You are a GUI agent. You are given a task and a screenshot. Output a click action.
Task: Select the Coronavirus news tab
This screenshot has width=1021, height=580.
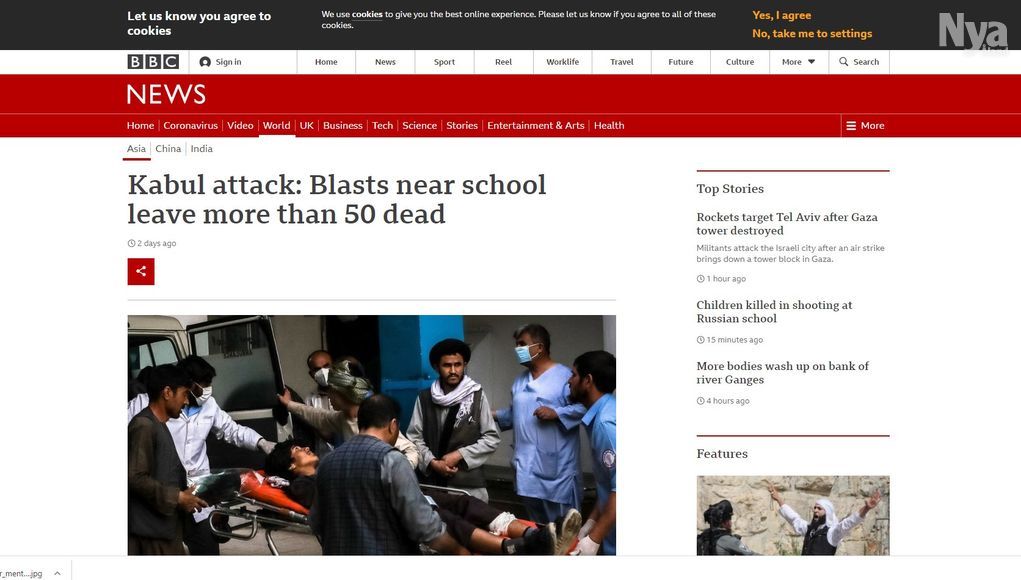(x=190, y=126)
